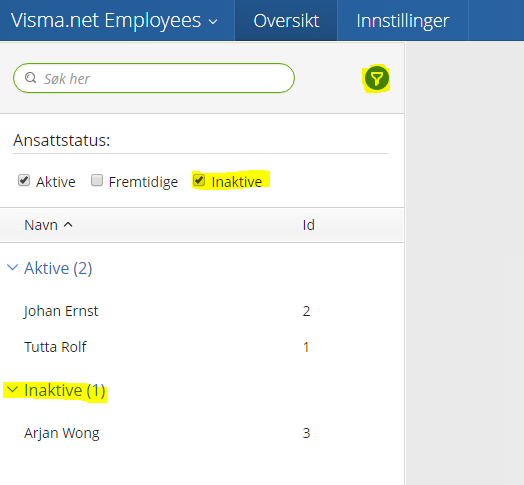
Task: Uncheck the Inaktive checkbox
Action: click(199, 180)
